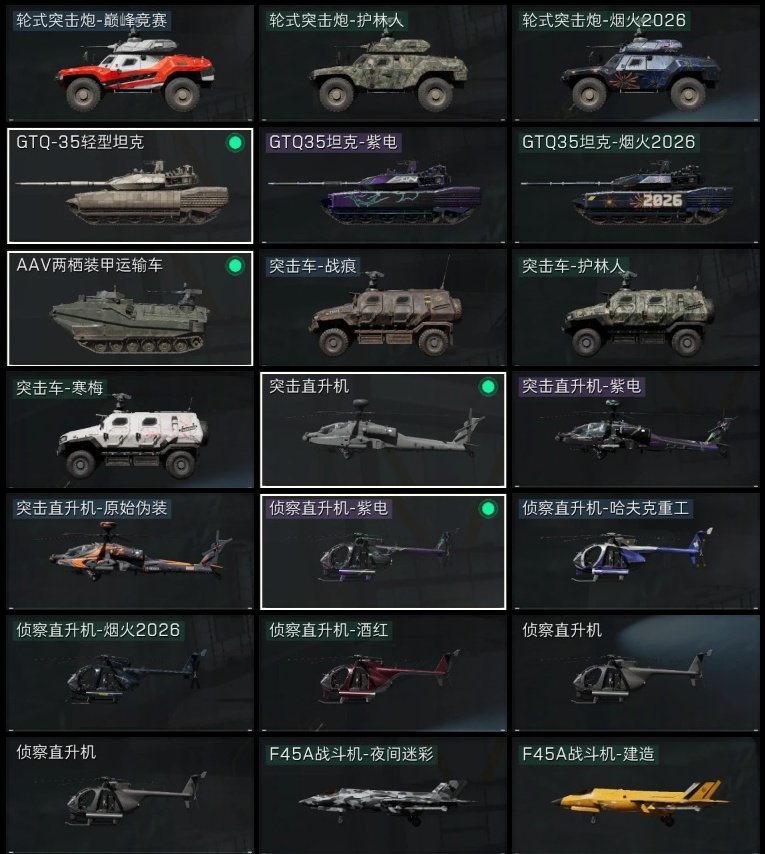Image resolution: width=765 pixels, height=854 pixels.
Task: Click the green equipped dot on 突击直升机
Action: coord(488,387)
